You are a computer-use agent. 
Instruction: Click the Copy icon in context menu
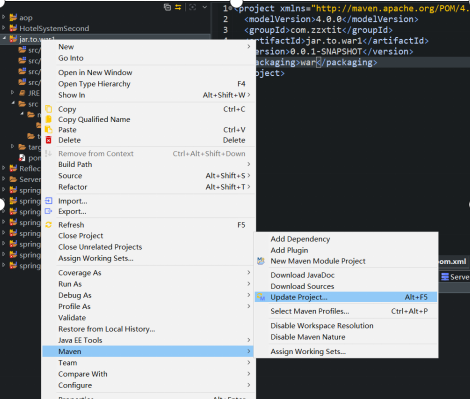click(x=49, y=109)
